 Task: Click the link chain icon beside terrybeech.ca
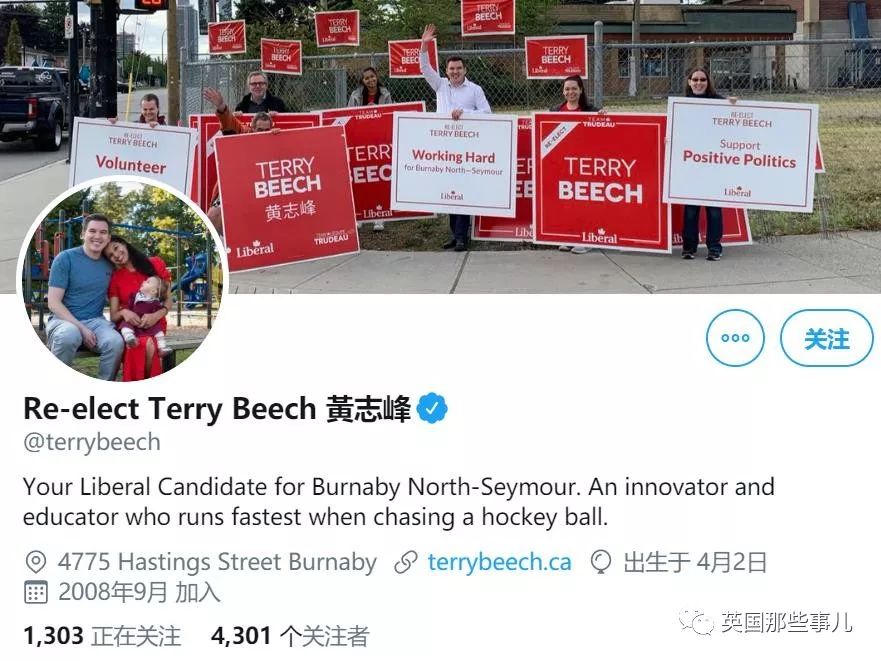(406, 563)
